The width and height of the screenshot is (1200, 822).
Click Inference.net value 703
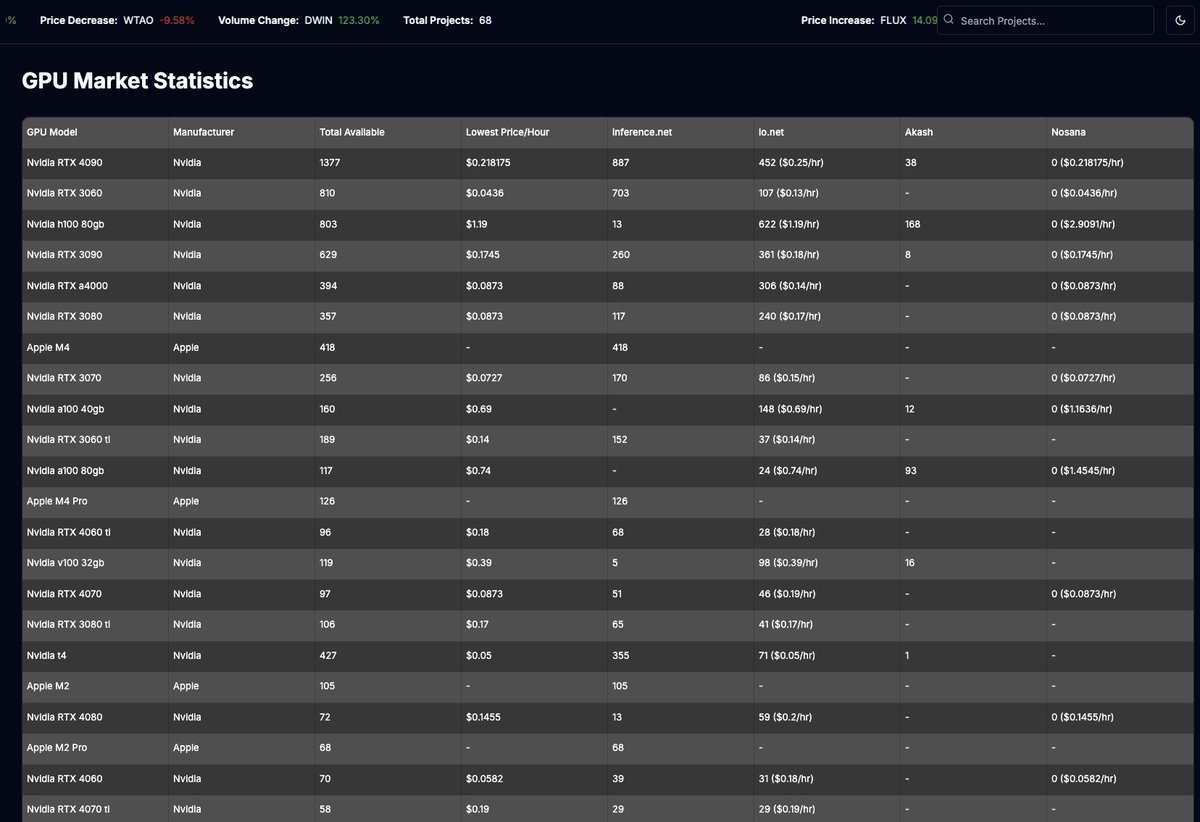coord(621,193)
